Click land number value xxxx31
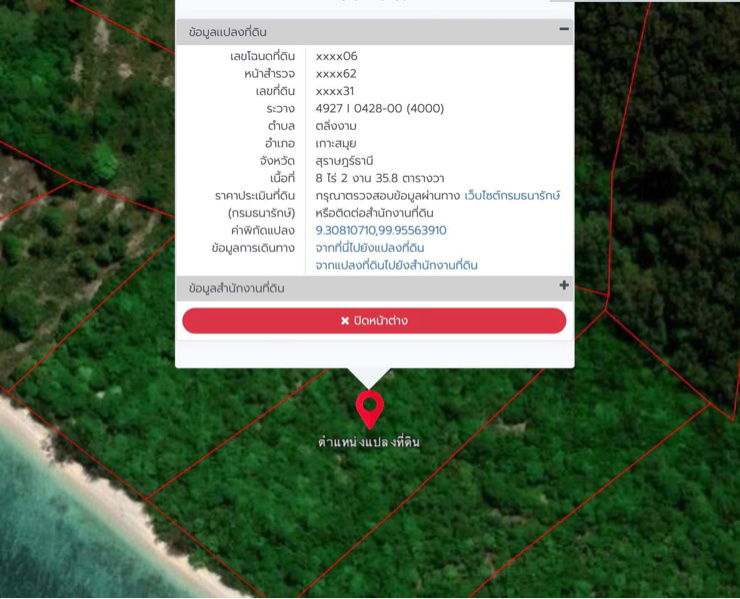 (x=335, y=91)
